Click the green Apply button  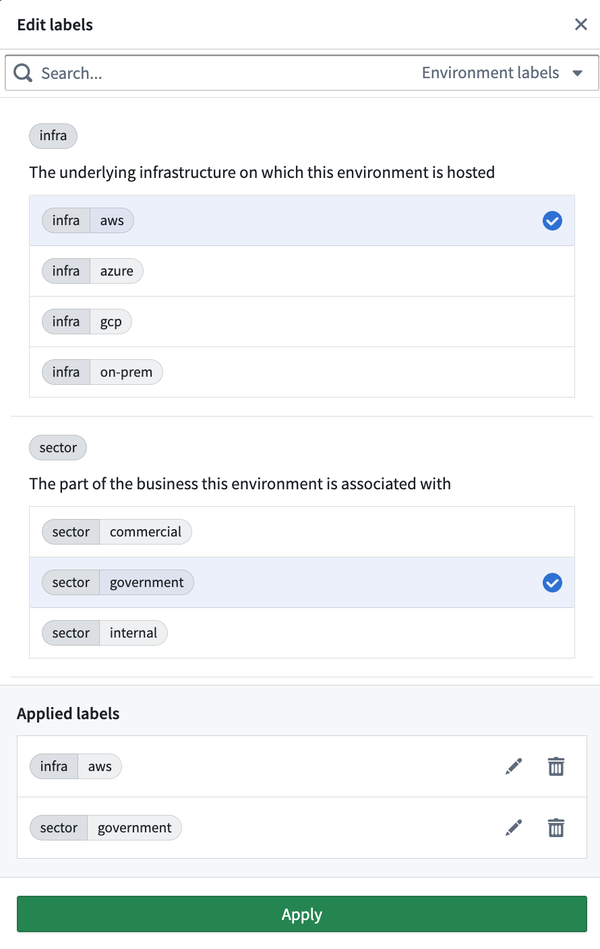click(x=302, y=914)
